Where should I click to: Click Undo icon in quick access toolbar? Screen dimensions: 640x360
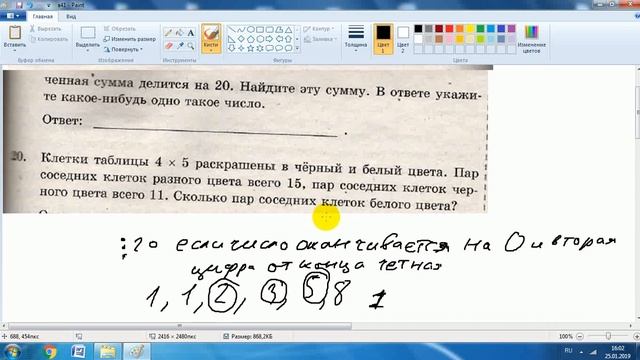[30, 5]
